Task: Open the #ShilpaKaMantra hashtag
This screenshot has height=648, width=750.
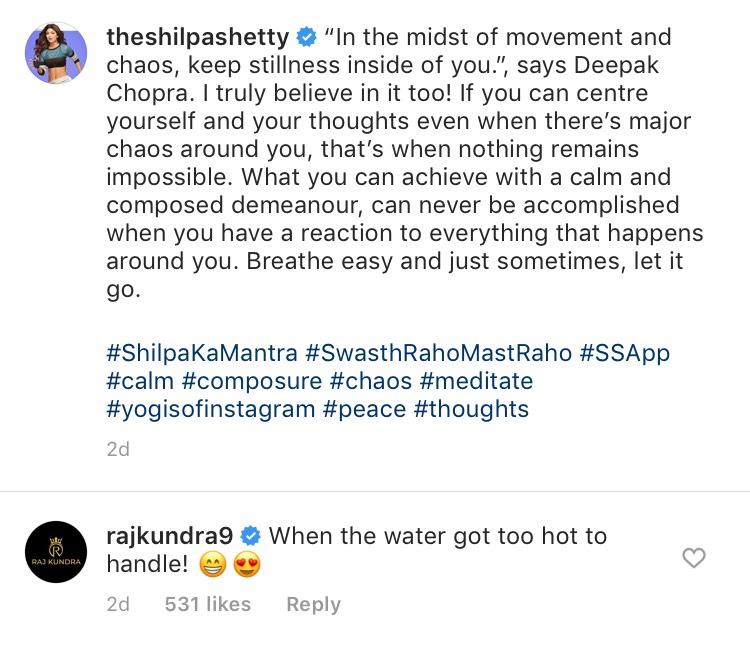Action: [201, 353]
